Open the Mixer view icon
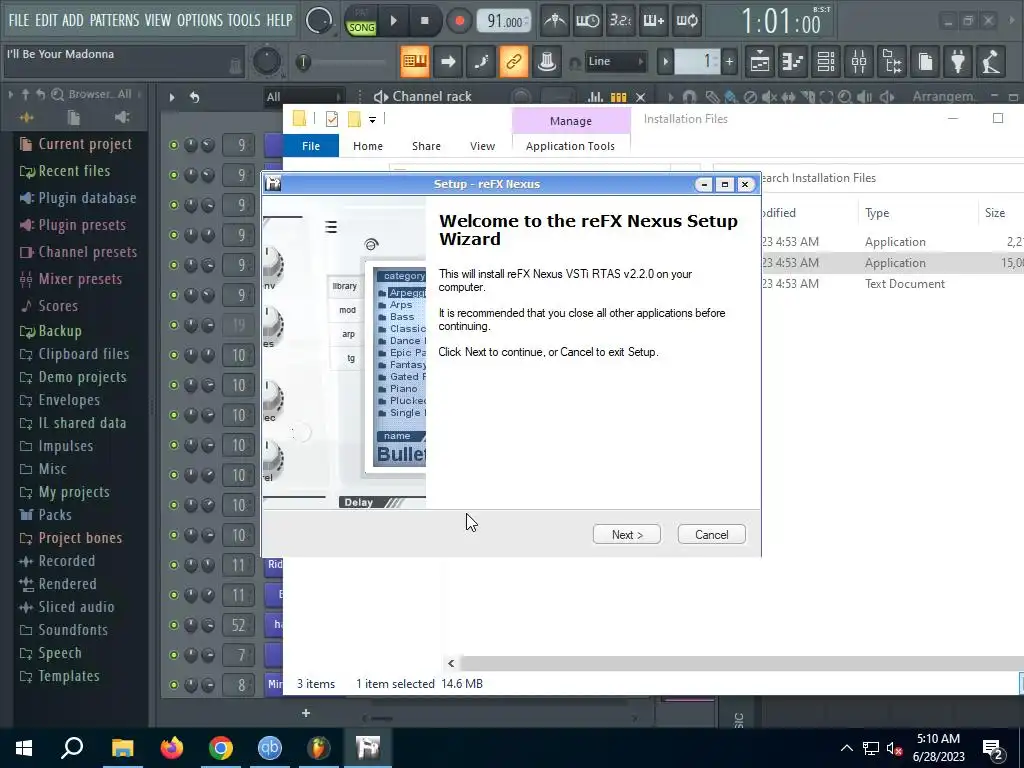The image size is (1024, 768). pyautogui.click(x=859, y=62)
